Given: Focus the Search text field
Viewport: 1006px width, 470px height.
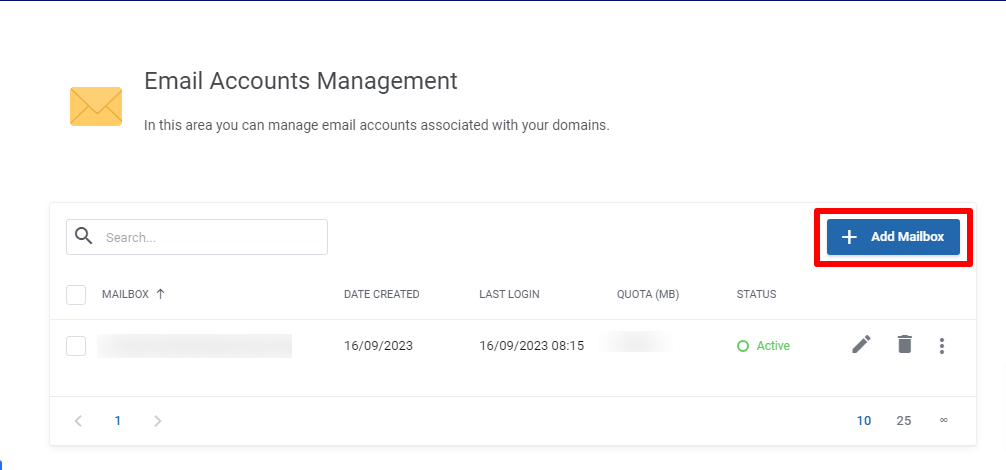Looking at the screenshot, I should (x=210, y=238).
